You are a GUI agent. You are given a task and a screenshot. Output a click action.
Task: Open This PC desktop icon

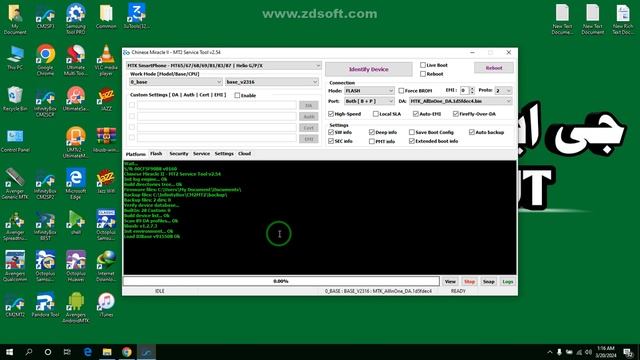(x=15, y=58)
